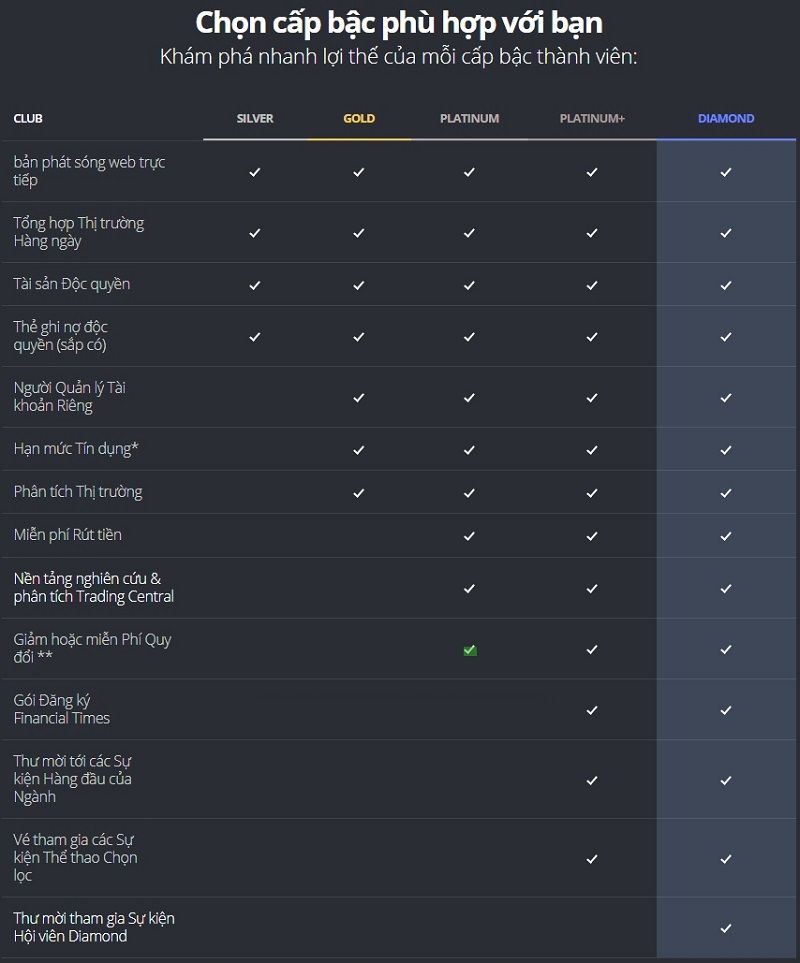The height and width of the screenshot is (963, 800).
Task: Click Platinum+ checkmark for Thư mời tới các Sự kiện
Action: coord(592,780)
